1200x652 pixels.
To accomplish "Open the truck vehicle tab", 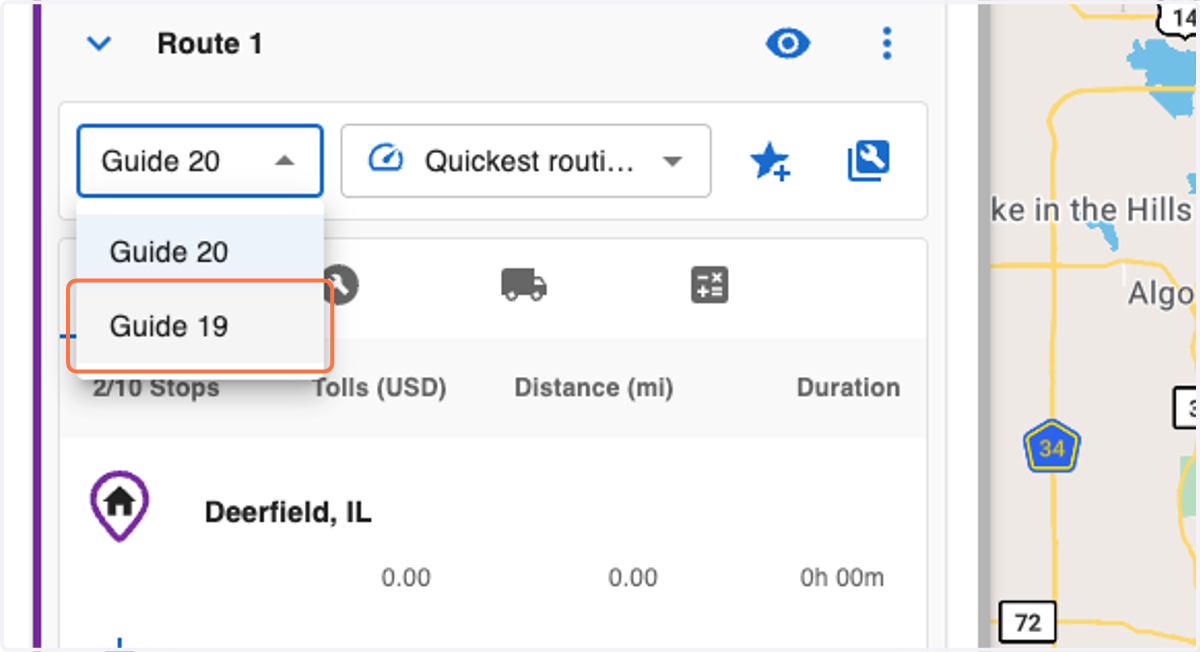I will click(524, 286).
